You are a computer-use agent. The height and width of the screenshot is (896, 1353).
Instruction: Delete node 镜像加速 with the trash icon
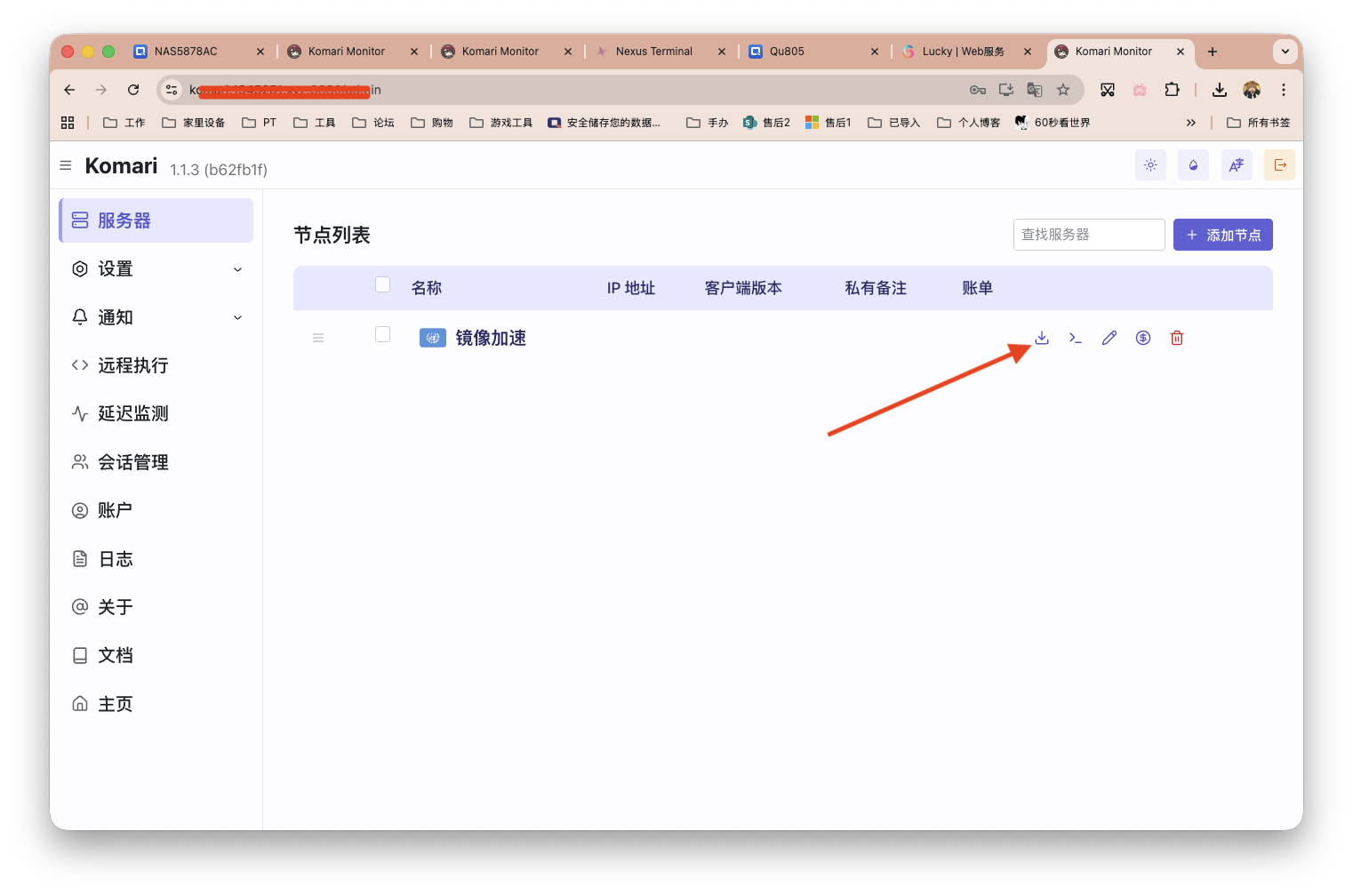(1176, 338)
